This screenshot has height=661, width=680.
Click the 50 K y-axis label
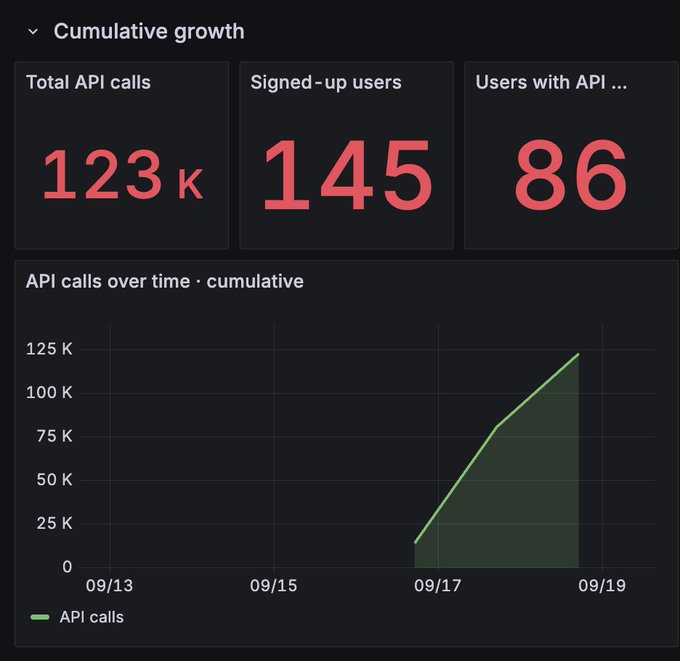tap(54, 480)
